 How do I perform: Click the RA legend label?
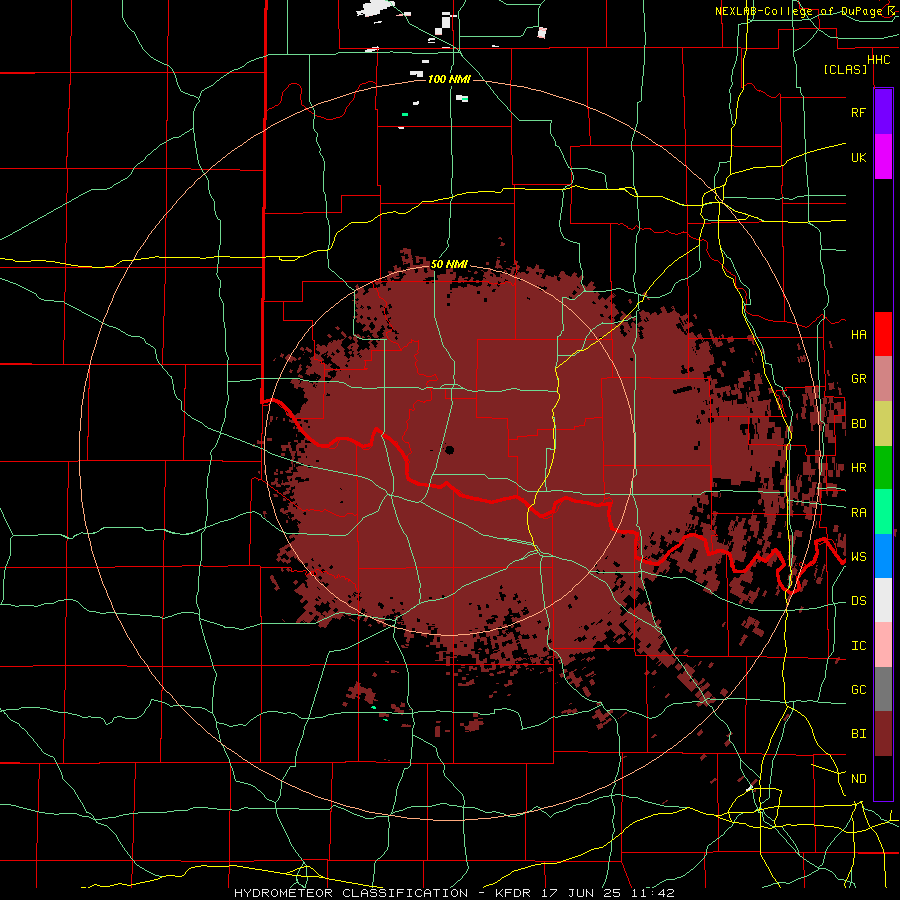pyautogui.click(x=858, y=512)
